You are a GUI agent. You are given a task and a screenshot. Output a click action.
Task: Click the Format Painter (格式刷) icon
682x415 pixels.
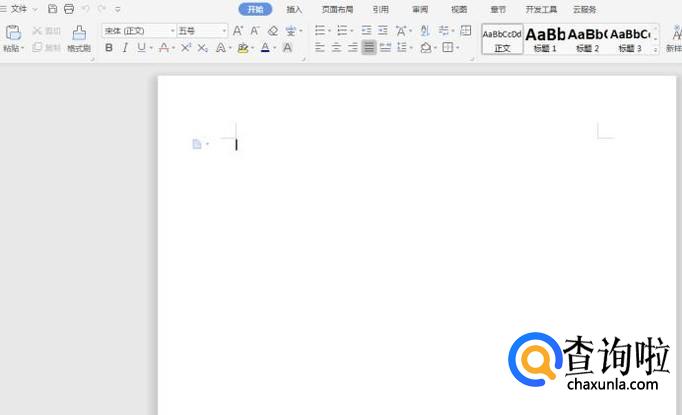pos(79,34)
